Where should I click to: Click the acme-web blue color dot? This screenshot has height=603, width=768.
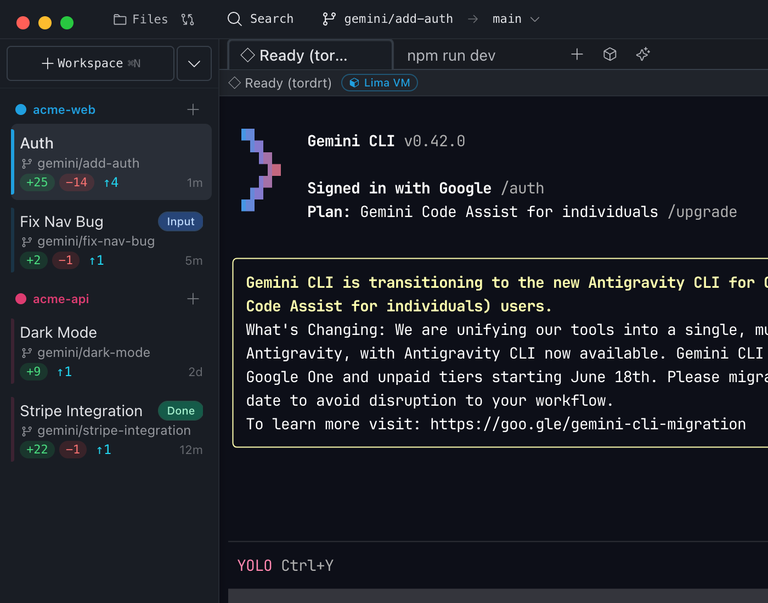[x=21, y=110]
